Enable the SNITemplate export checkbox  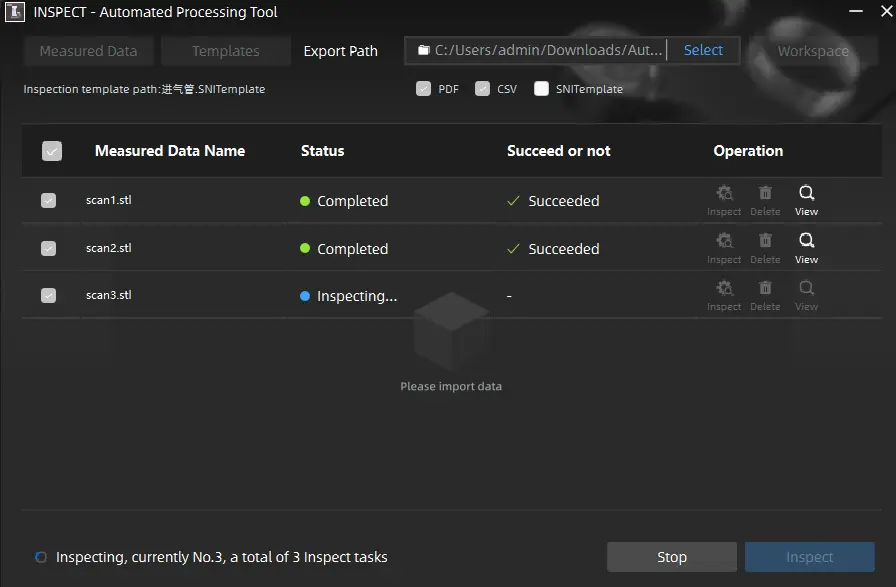(x=542, y=89)
